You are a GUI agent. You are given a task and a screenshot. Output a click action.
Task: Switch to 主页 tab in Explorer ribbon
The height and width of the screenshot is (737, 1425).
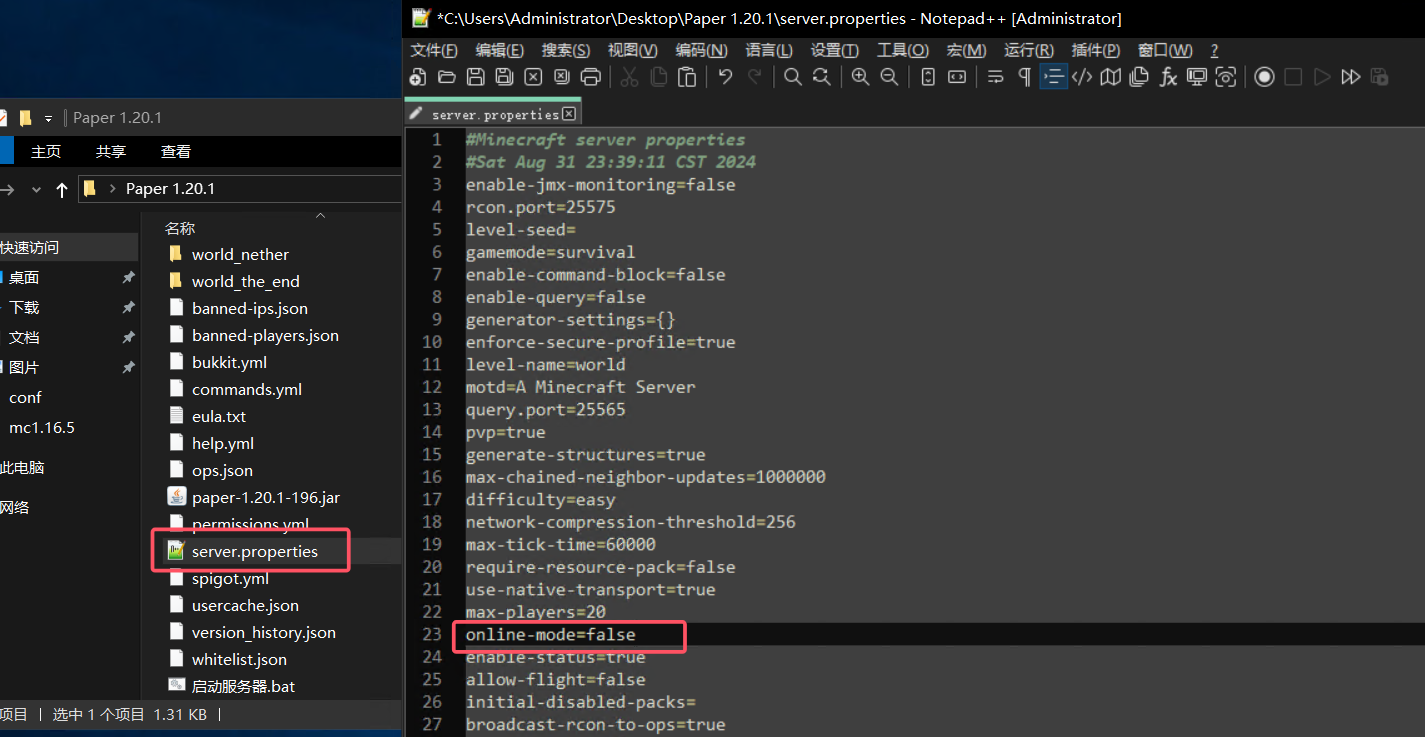click(46, 152)
